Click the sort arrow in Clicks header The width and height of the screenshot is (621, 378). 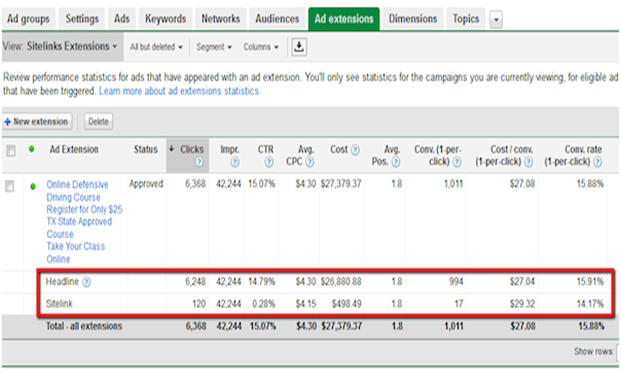pyautogui.click(x=171, y=149)
